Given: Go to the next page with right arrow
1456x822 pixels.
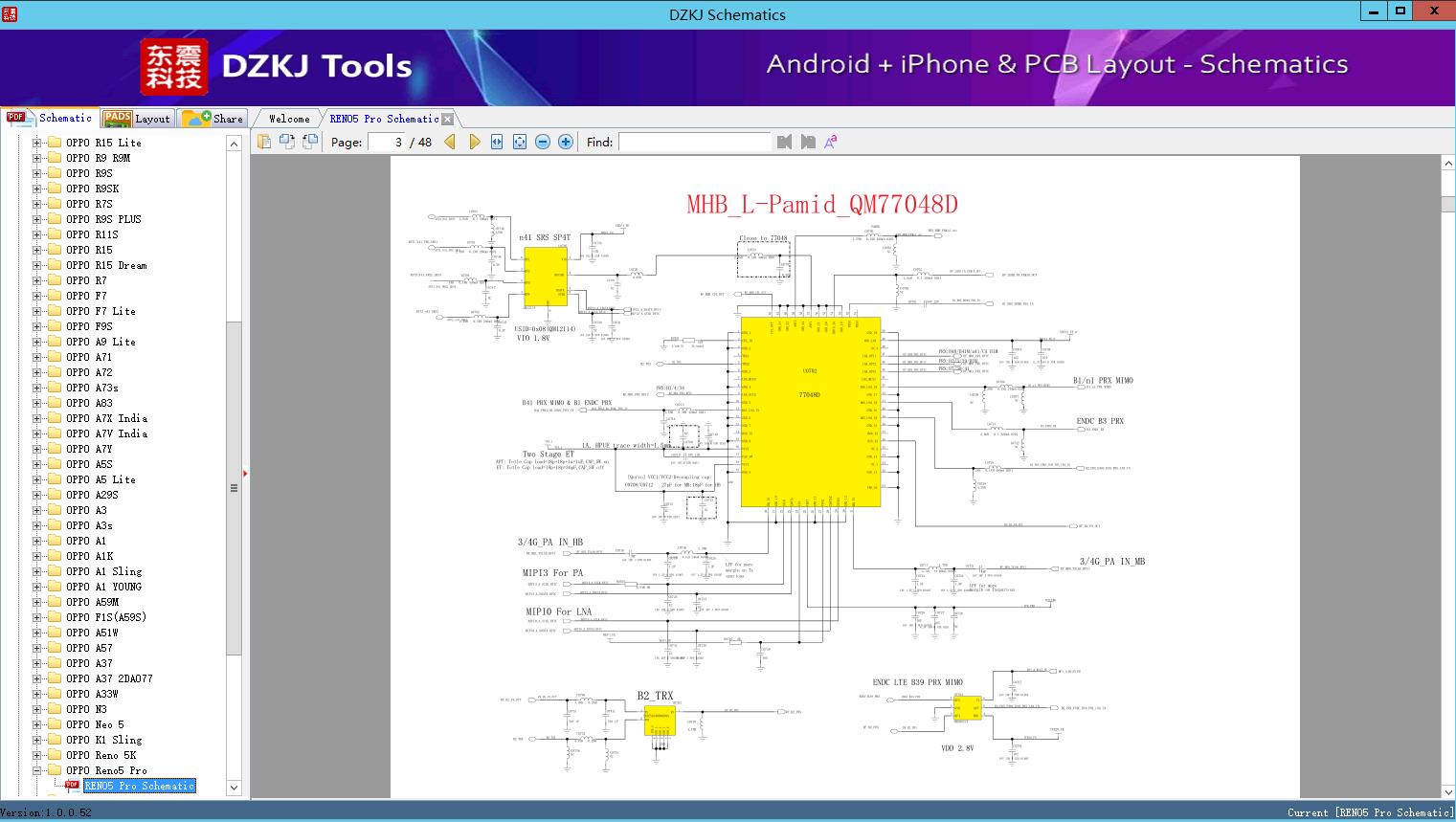Looking at the screenshot, I should (474, 142).
